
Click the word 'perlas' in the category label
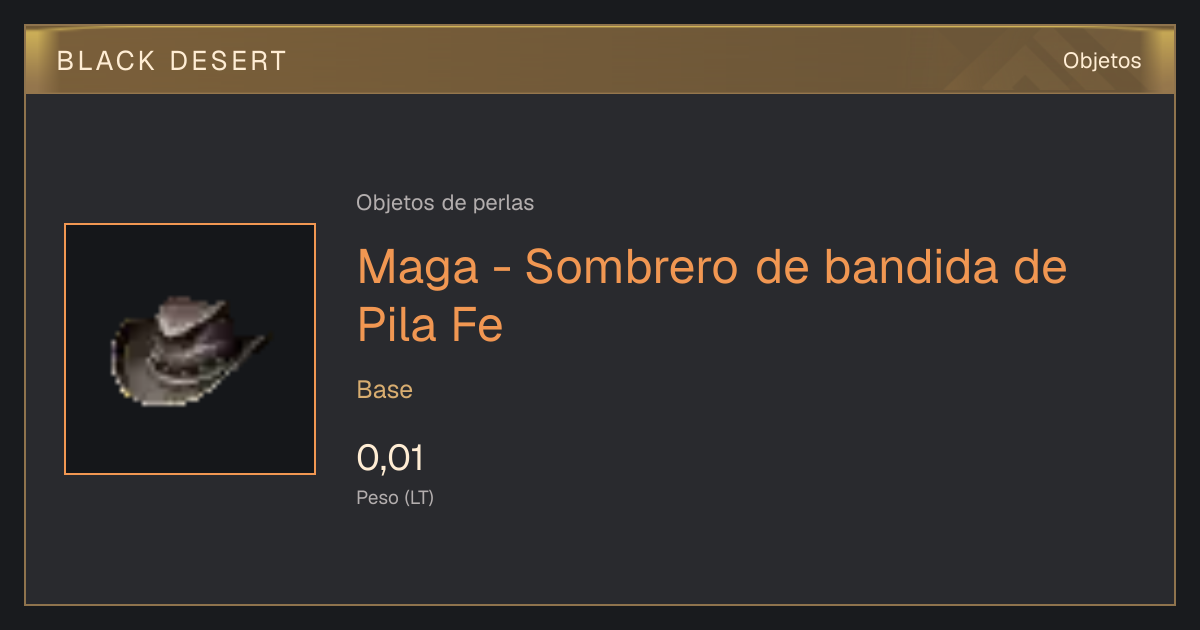point(506,203)
